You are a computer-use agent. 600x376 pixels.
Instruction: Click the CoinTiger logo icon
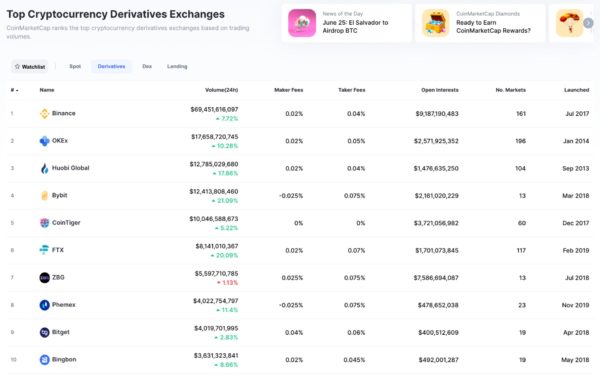click(x=44, y=223)
